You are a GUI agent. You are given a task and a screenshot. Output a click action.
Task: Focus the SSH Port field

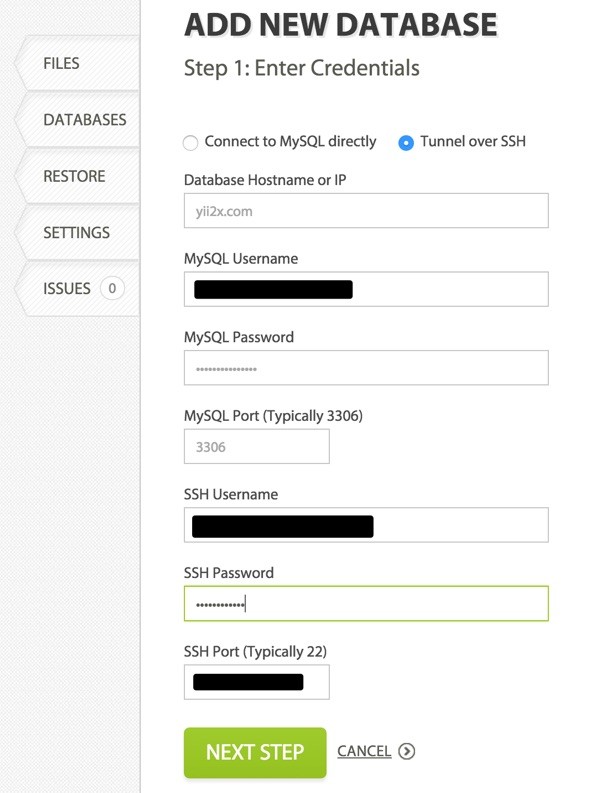click(256, 682)
